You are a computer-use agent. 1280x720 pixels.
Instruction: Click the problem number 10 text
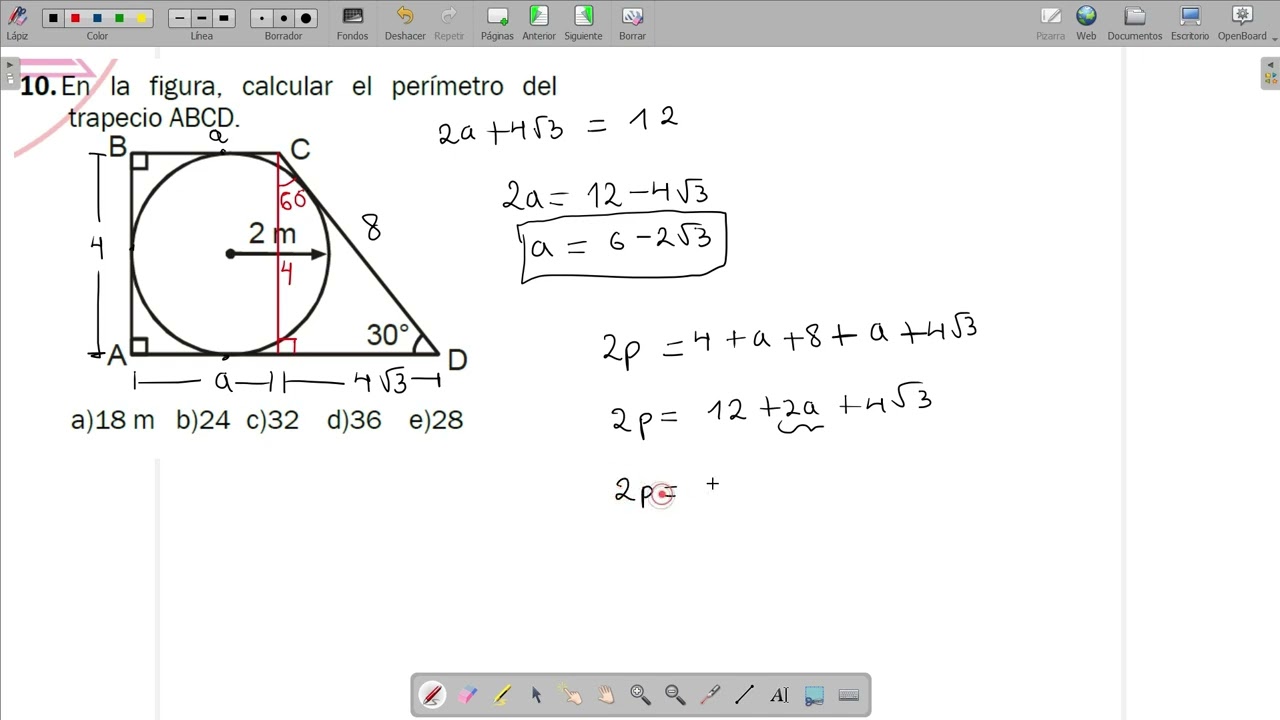[38, 86]
